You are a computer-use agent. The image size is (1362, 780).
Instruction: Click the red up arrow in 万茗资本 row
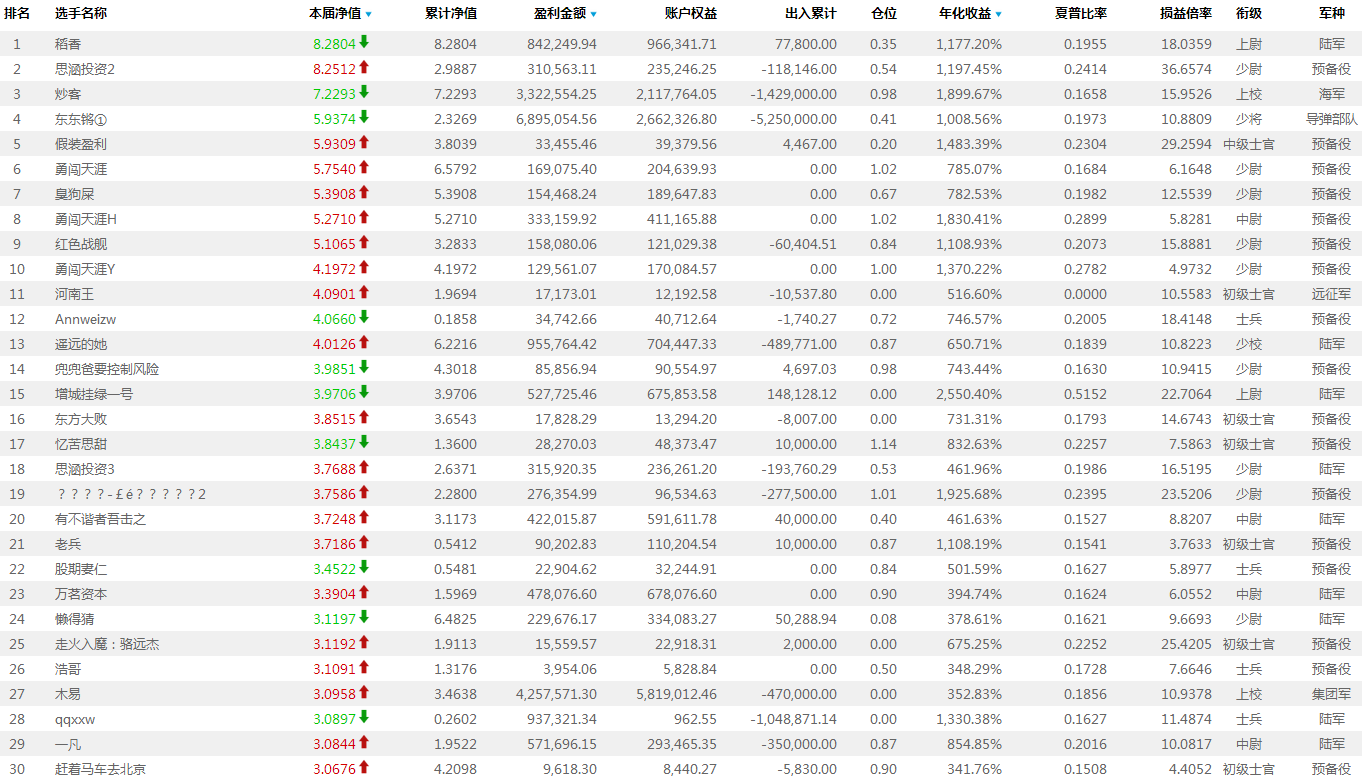(x=364, y=592)
